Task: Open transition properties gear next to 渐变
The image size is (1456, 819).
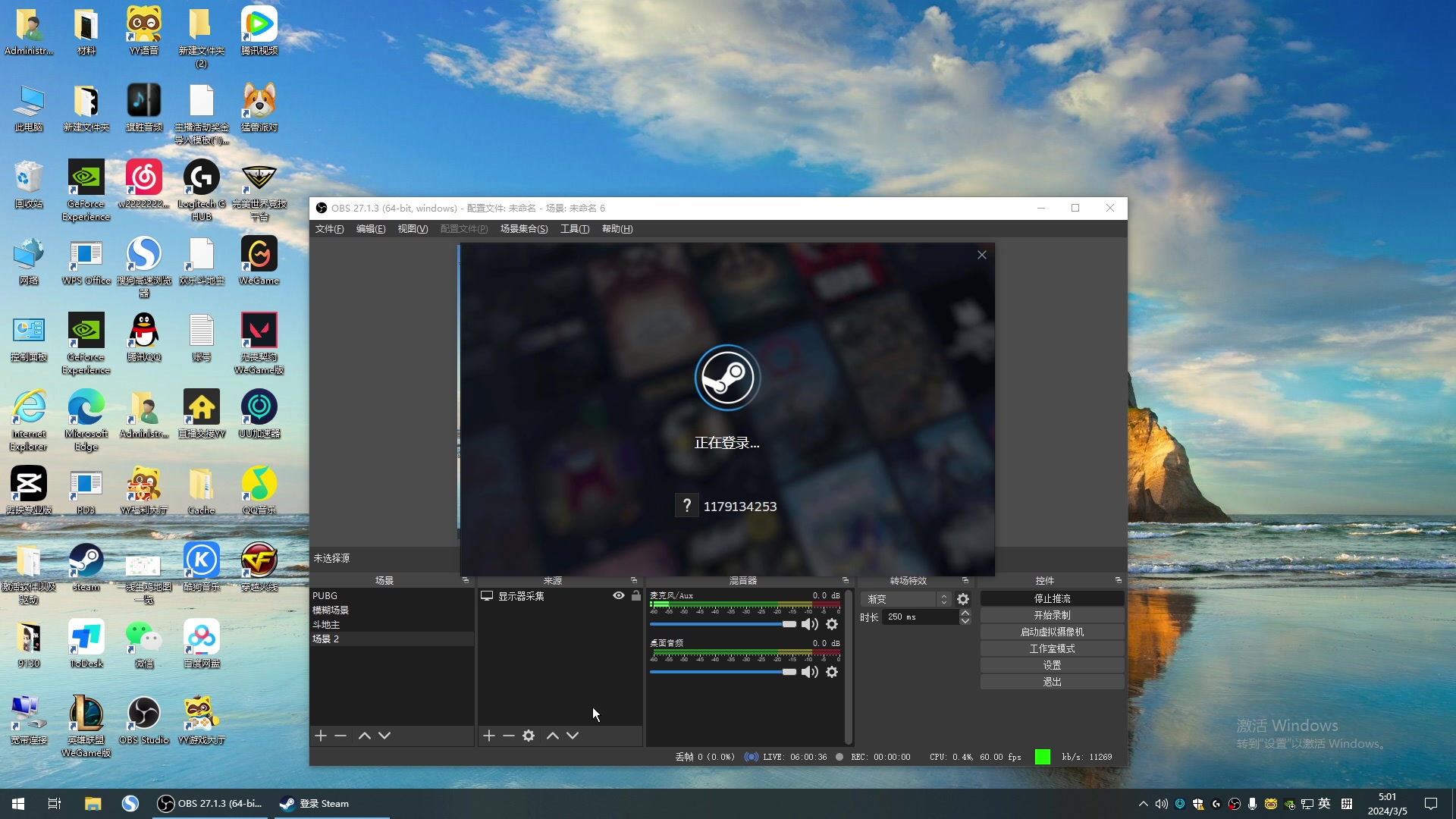Action: pos(963,599)
